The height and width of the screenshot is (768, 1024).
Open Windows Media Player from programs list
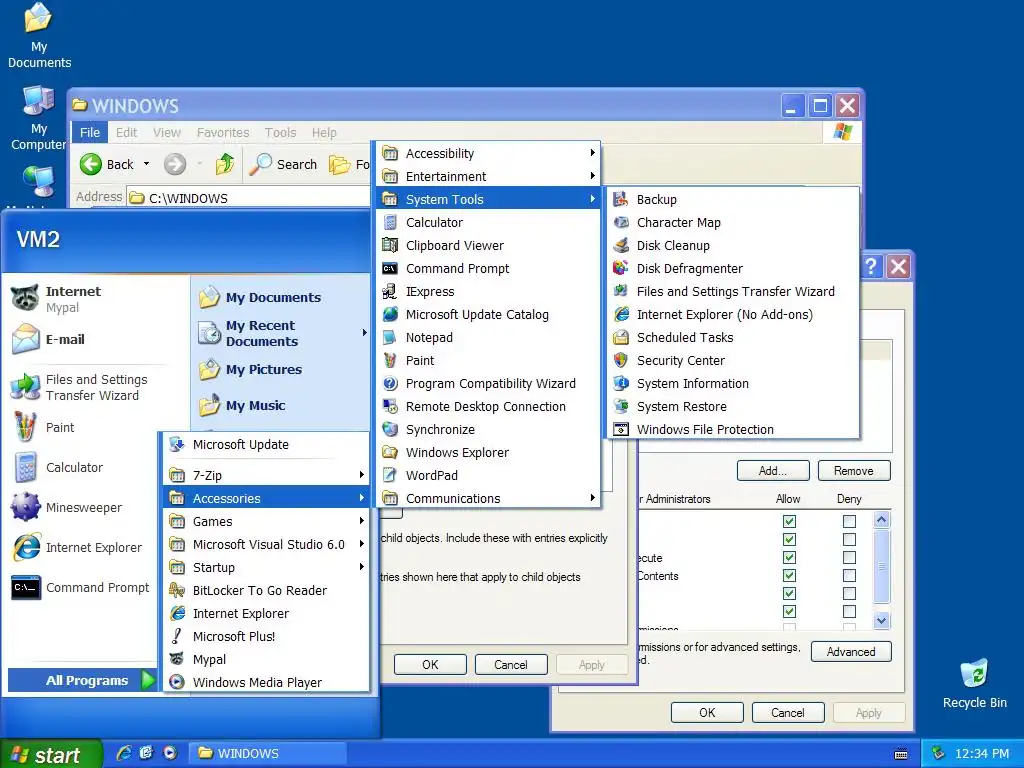tap(266, 682)
